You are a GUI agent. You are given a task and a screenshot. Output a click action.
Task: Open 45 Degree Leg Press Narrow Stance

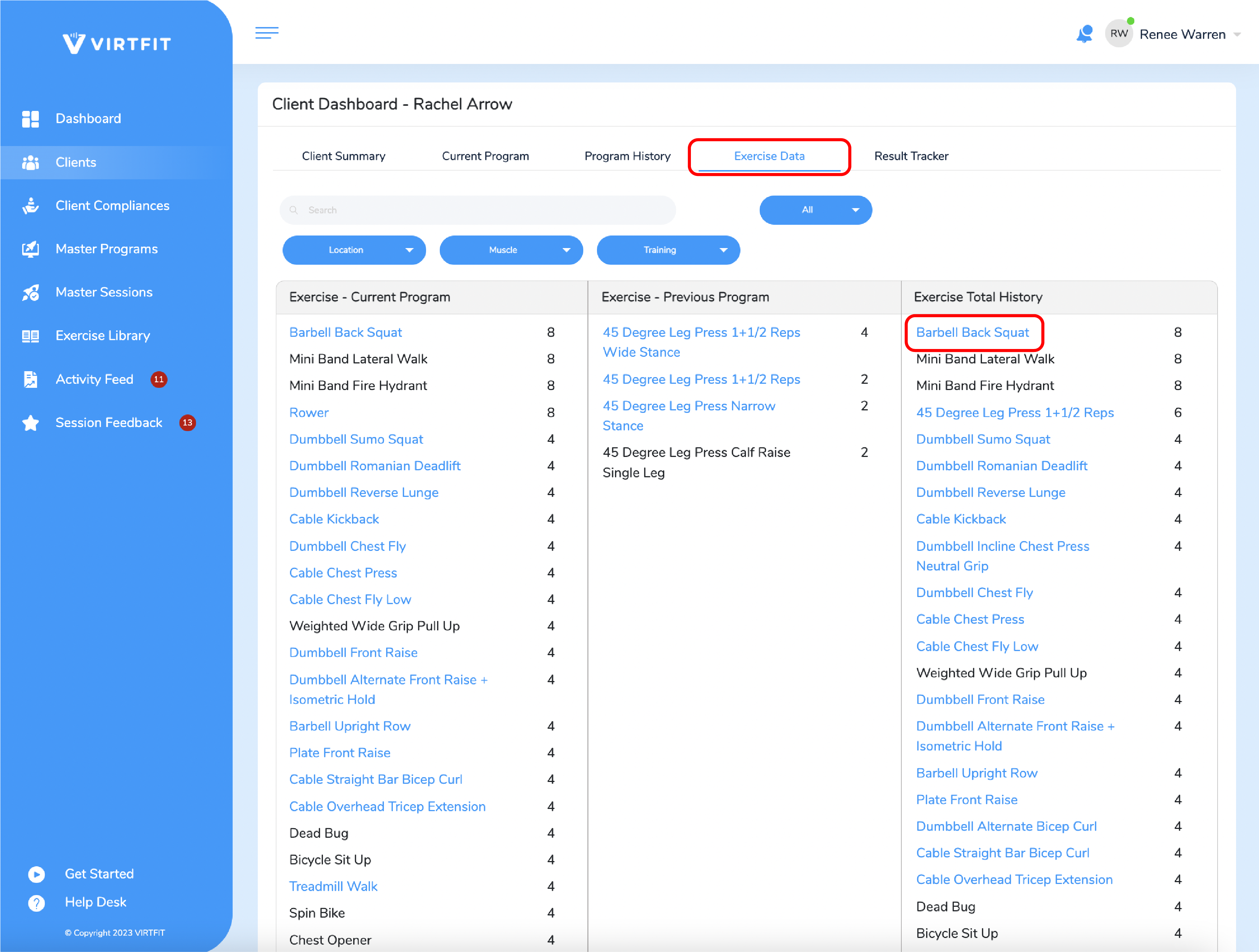[689, 416]
